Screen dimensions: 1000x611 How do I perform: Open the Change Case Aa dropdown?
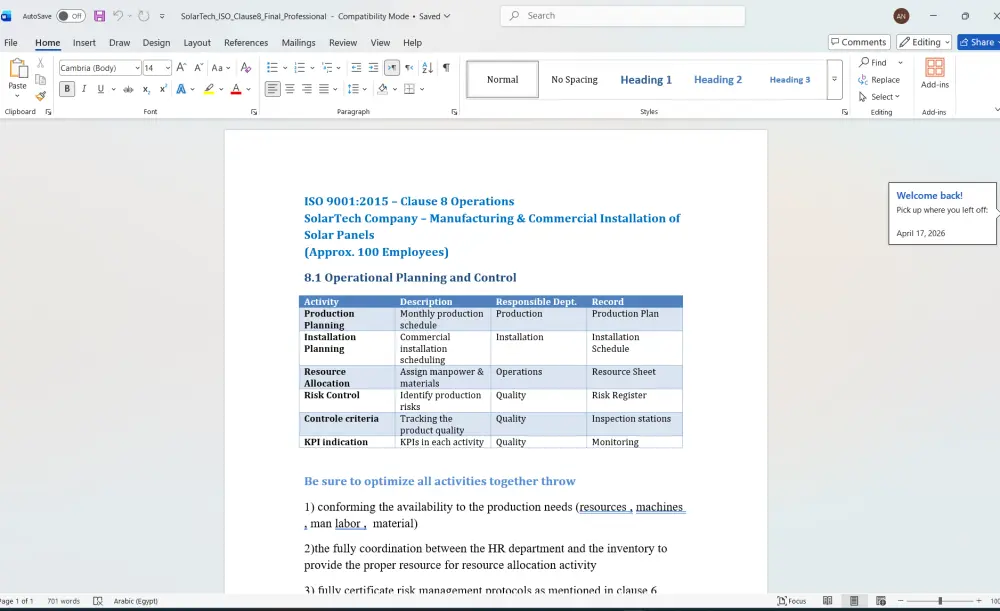221,68
